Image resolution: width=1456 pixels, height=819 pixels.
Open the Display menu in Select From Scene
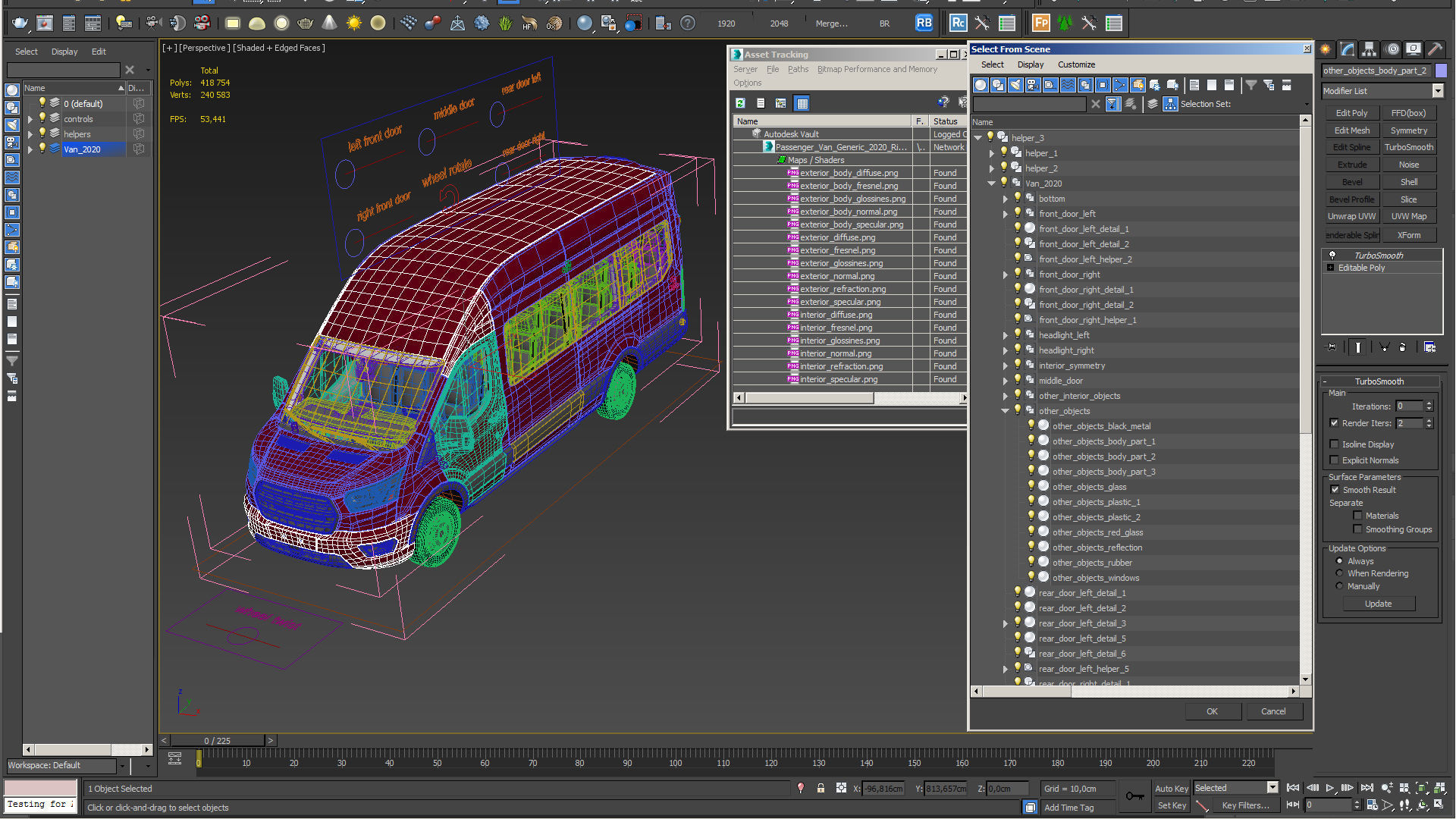pyautogui.click(x=1030, y=64)
